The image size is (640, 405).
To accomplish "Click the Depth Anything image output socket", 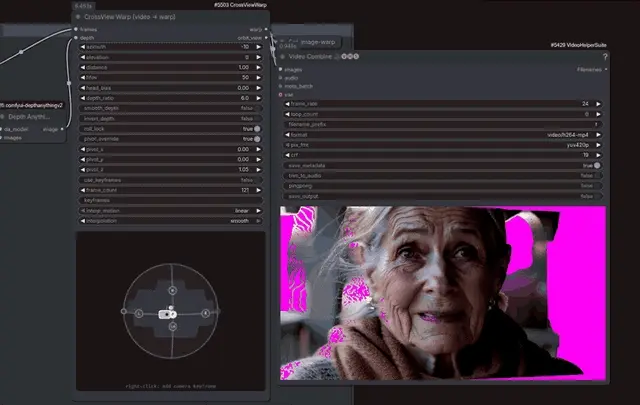I will pos(62,129).
